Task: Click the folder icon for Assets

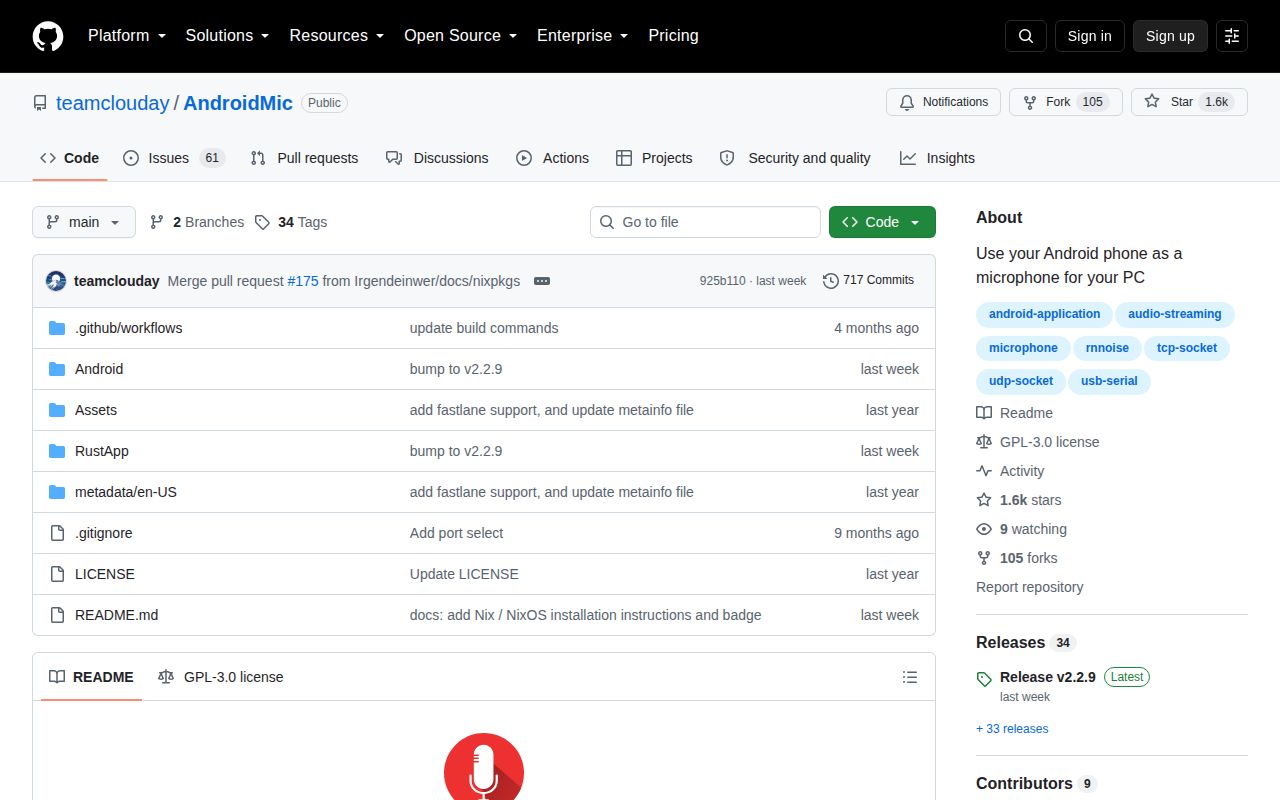Action: coord(57,410)
